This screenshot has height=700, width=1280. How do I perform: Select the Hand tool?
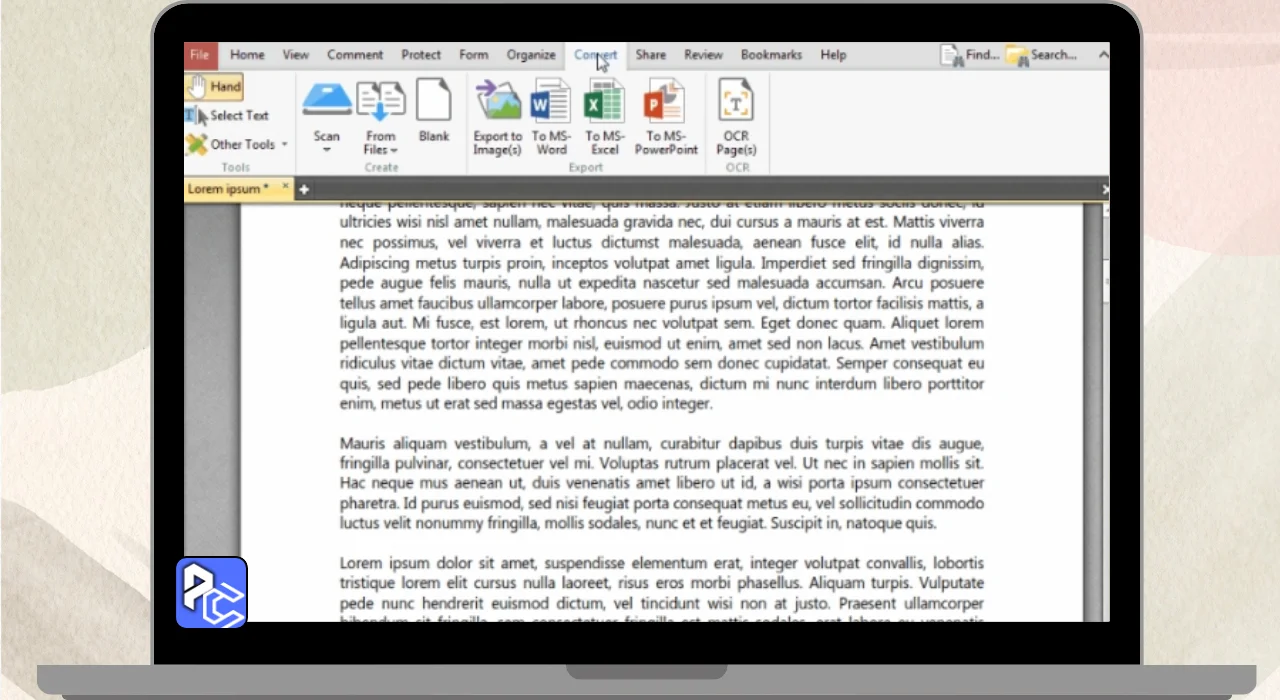(214, 87)
